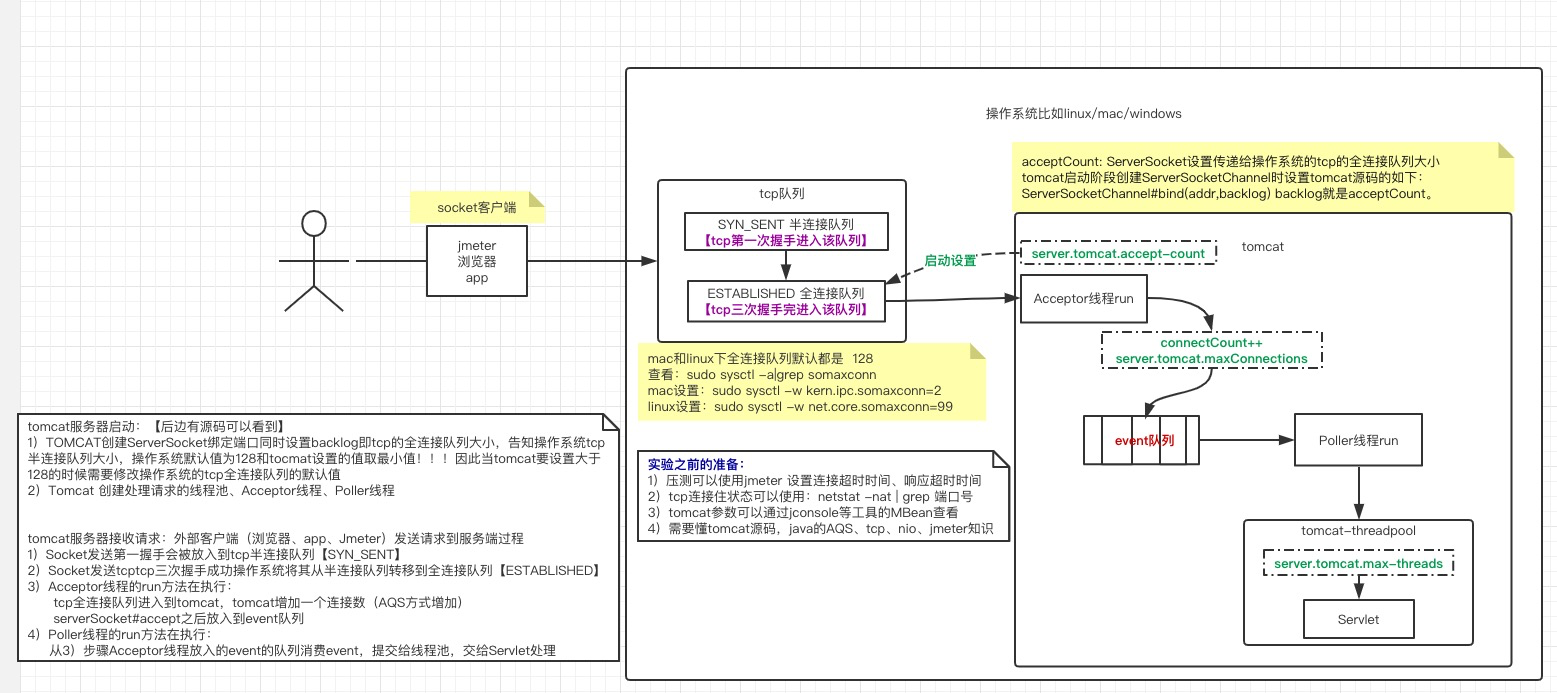
Task: Click the Servlet box inside tomcat-threadpool
Action: point(1358,618)
